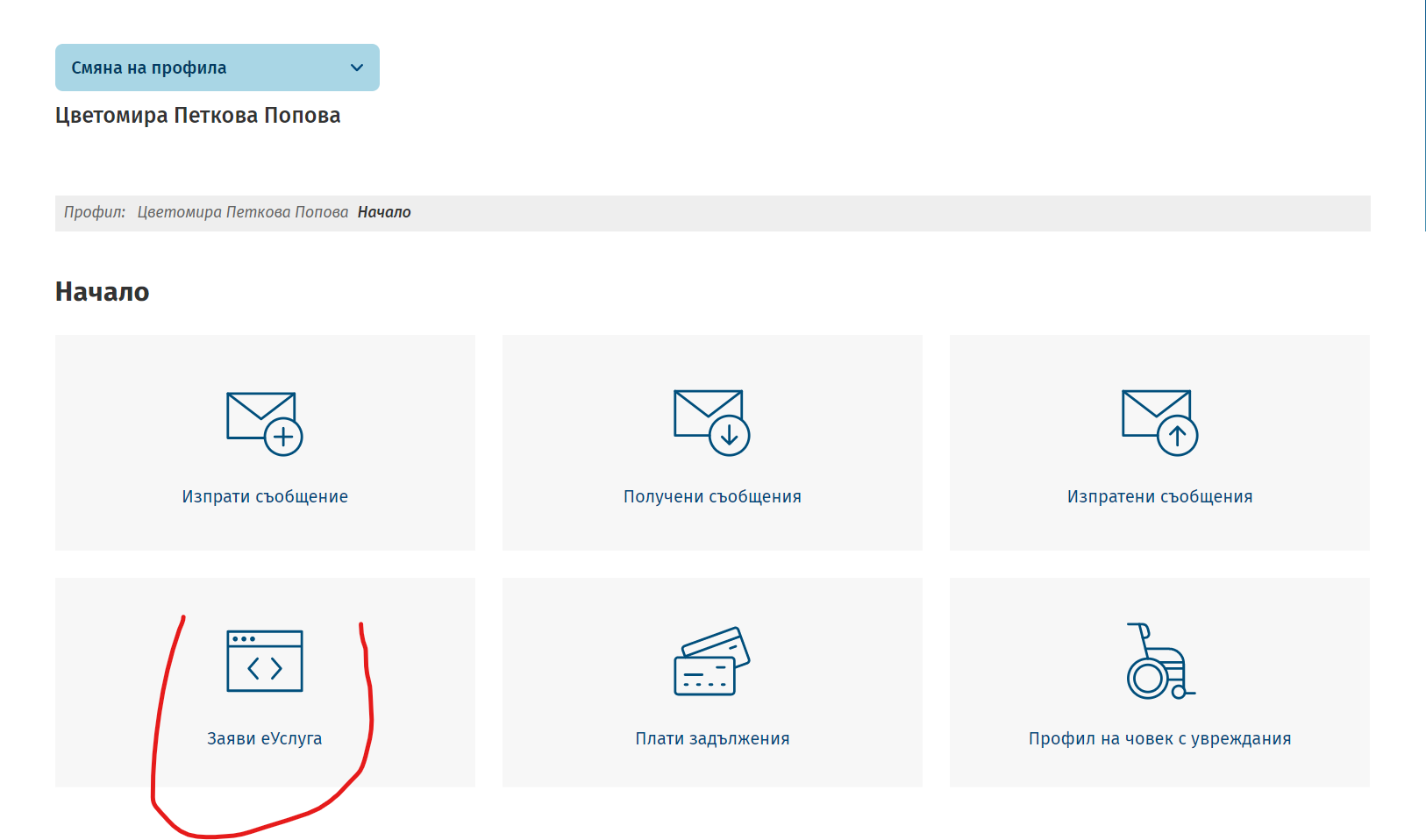This screenshot has width=1426, height=840.
Task: Click the code window icon for Заяви еУслуга
Action: coord(265,661)
